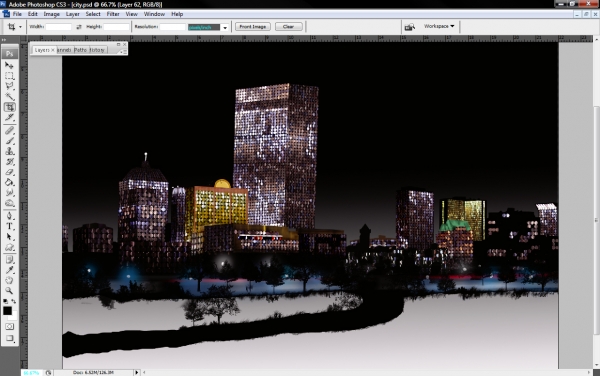Click the Width input field

coord(59,27)
